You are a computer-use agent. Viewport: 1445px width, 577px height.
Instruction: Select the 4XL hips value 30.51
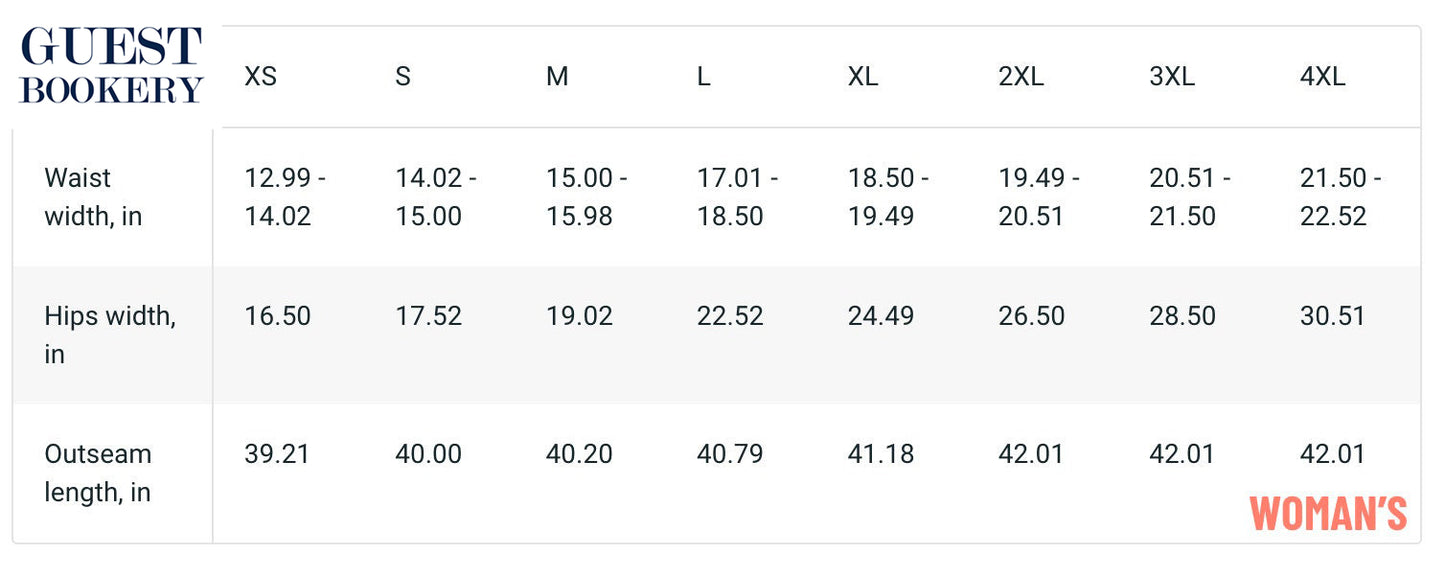click(x=1333, y=316)
